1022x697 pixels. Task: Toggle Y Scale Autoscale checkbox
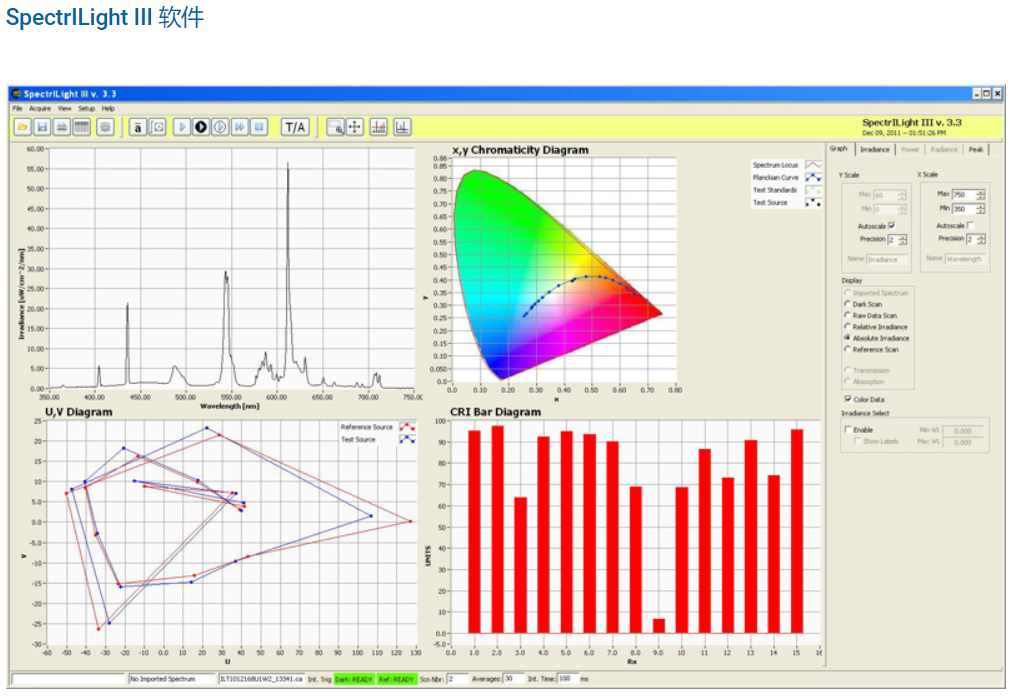tap(892, 226)
